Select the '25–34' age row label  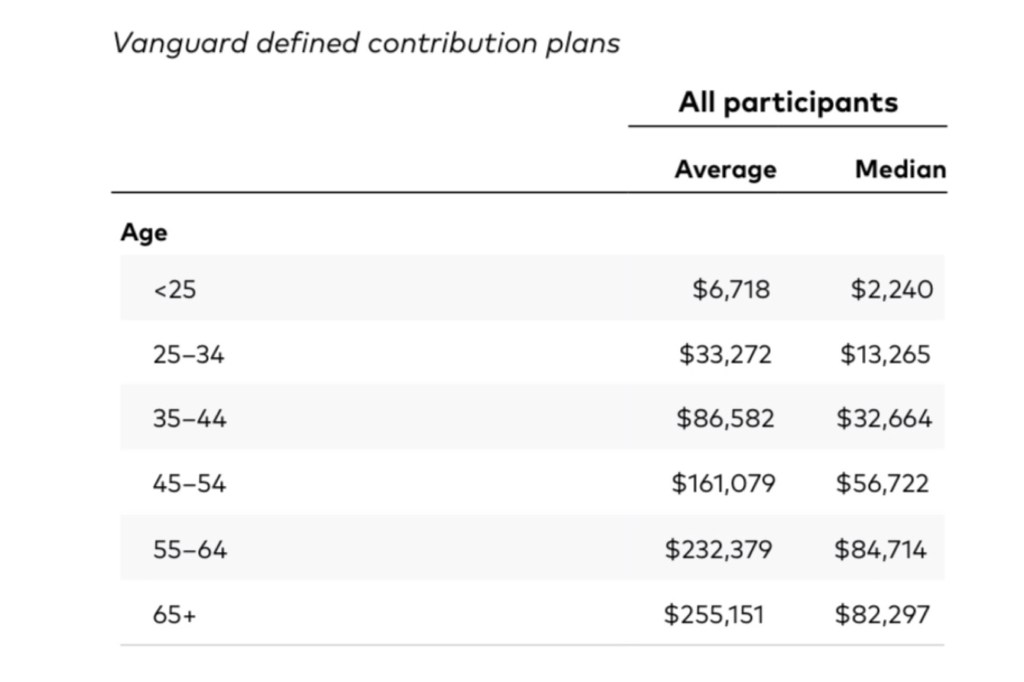click(188, 355)
